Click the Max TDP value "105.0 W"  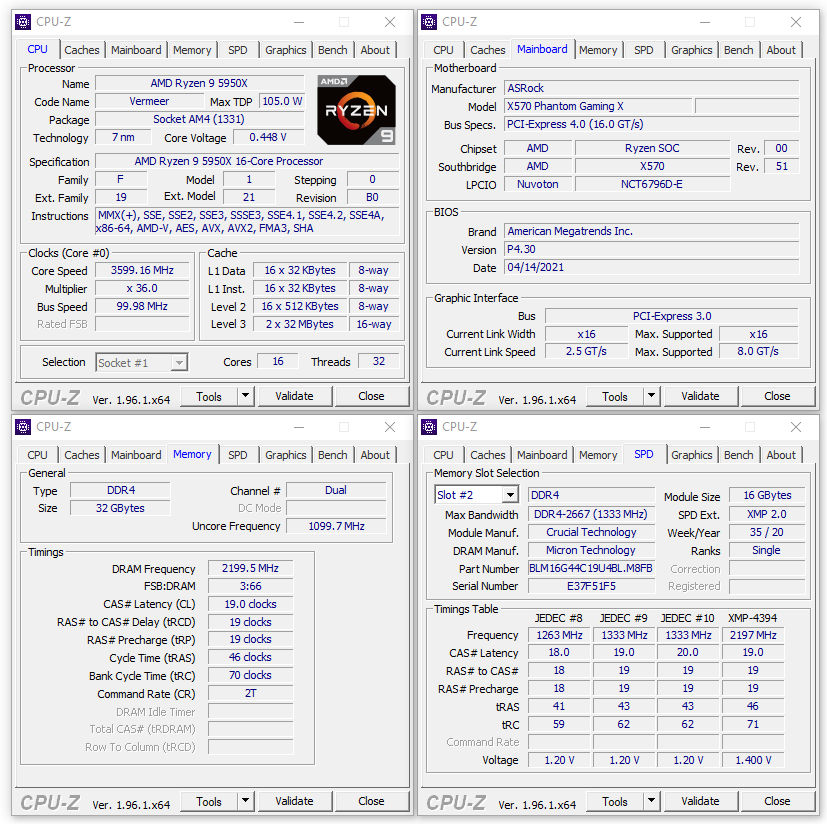coord(282,101)
